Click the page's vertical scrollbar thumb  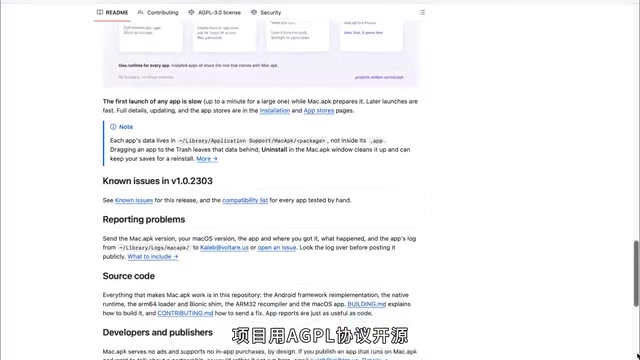[636, 273]
